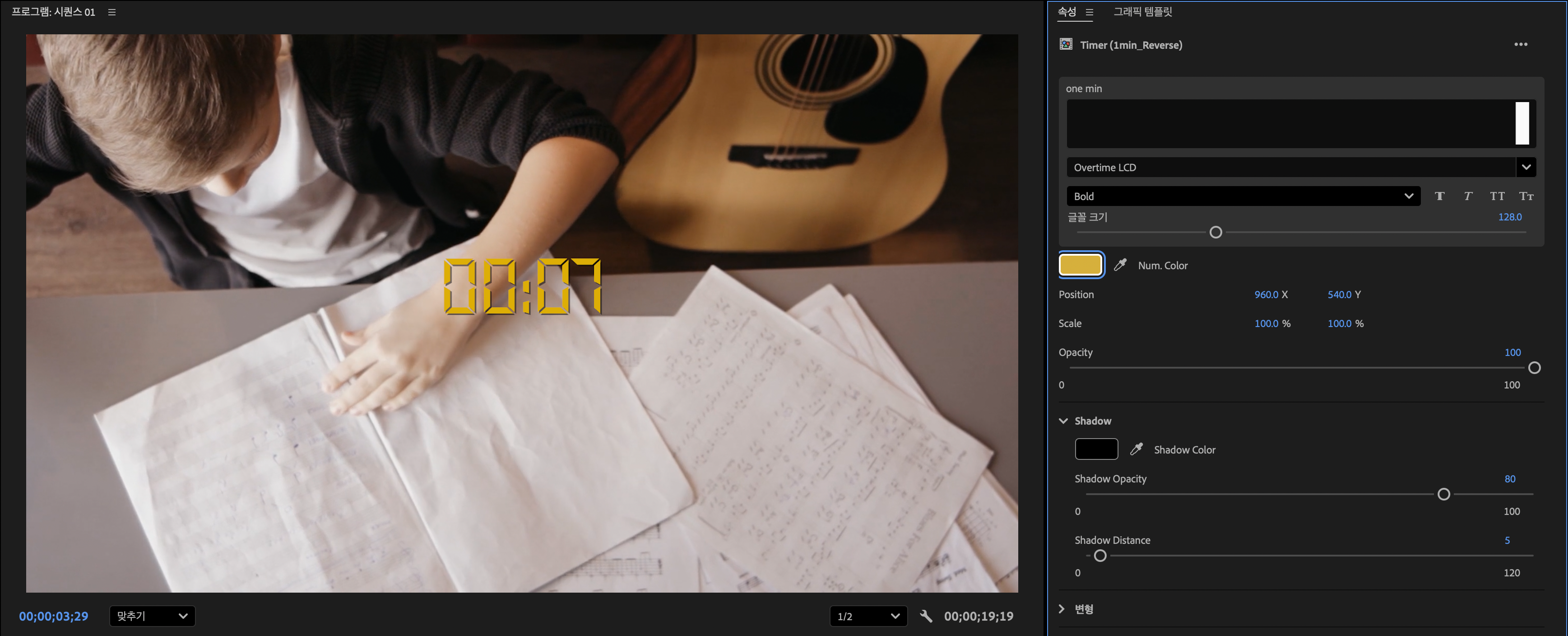This screenshot has width=1568, height=636.
Task: Open the Overtime LCD font dropdown
Action: click(1526, 168)
